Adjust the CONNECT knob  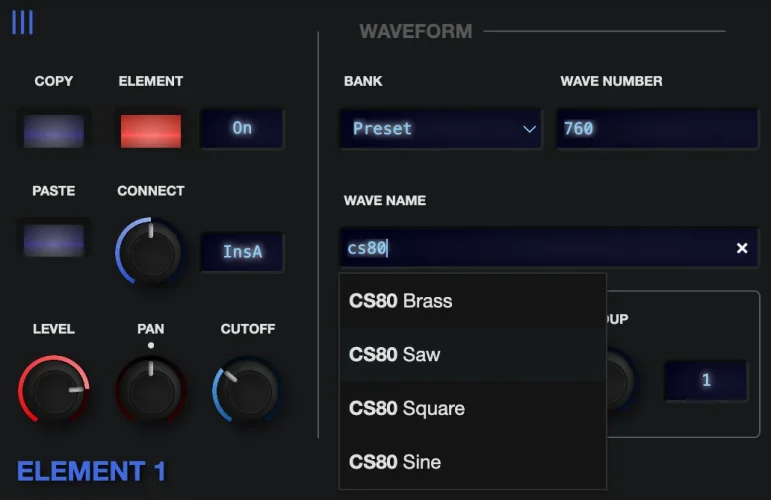(x=150, y=252)
